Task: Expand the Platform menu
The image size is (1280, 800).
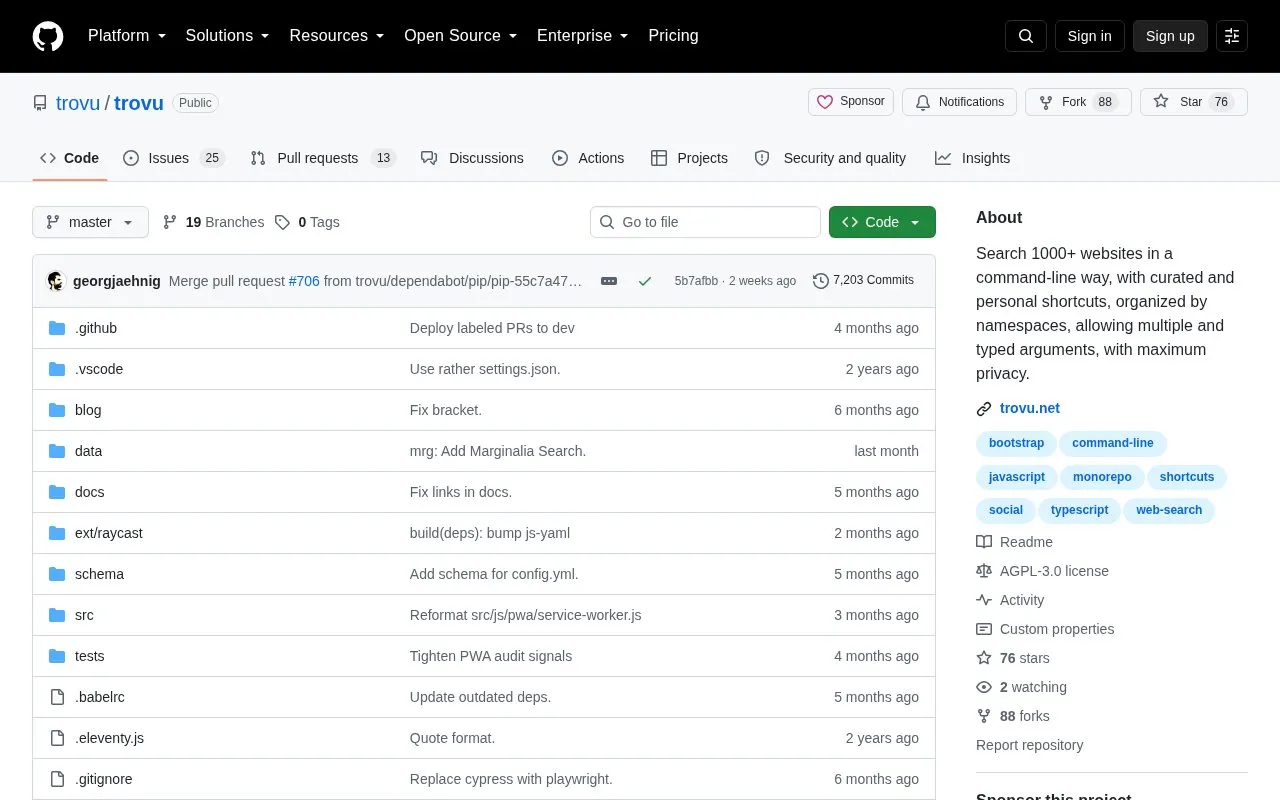Action: click(127, 36)
